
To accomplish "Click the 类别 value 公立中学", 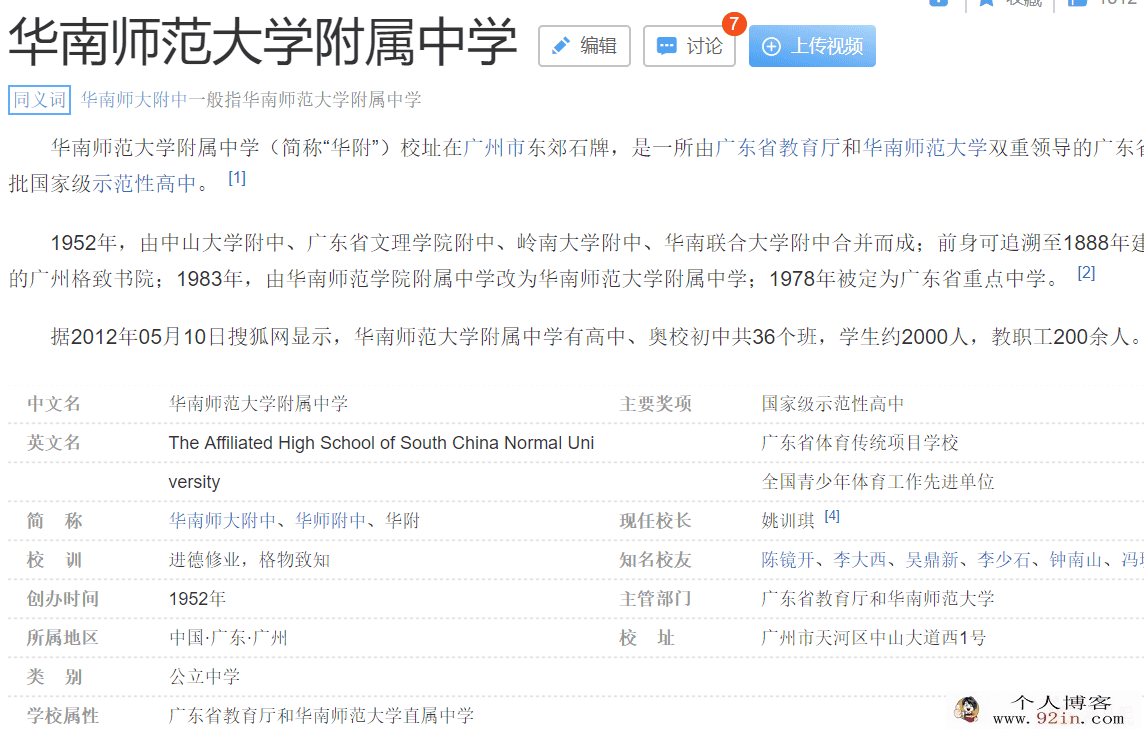I will [x=204, y=677].
